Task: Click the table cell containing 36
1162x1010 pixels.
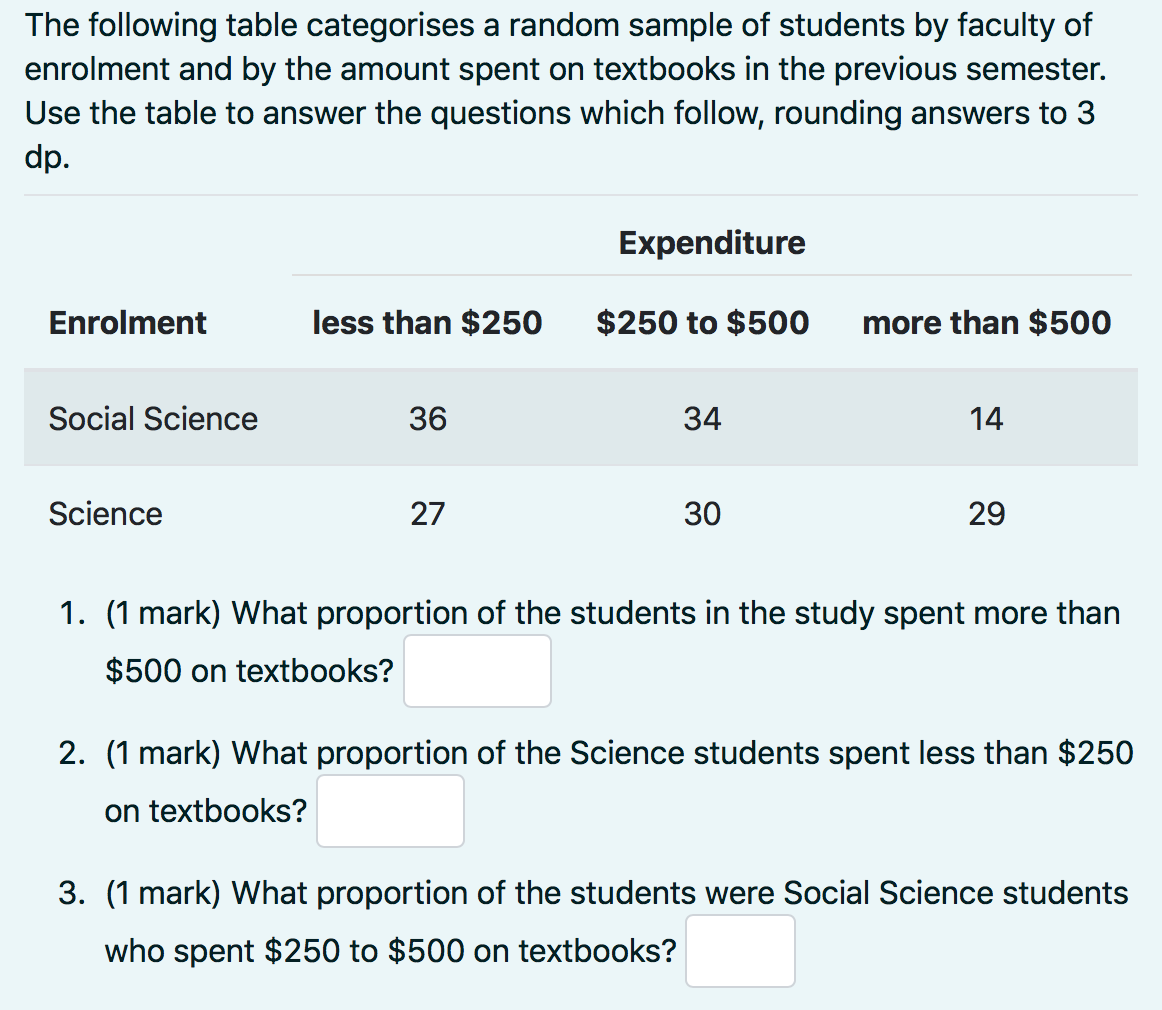Action: pos(427,418)
